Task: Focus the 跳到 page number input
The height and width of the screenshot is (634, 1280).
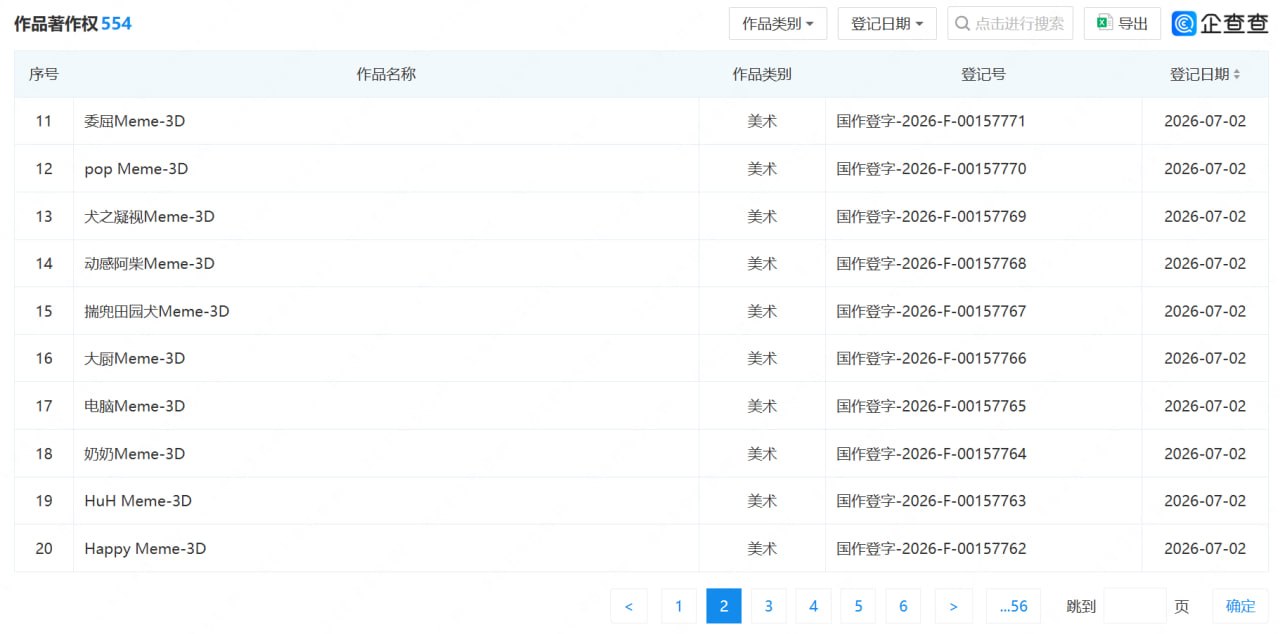Action: pos(1135,606)
